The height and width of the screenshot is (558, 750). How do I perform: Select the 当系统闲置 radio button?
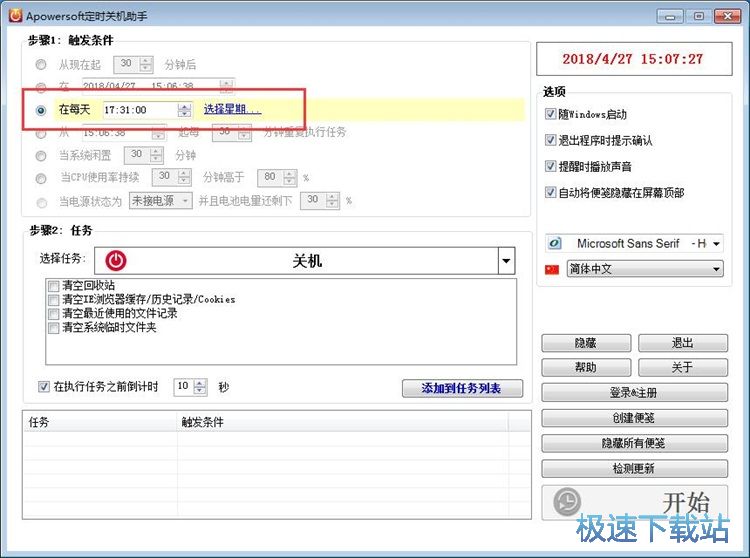41,156
